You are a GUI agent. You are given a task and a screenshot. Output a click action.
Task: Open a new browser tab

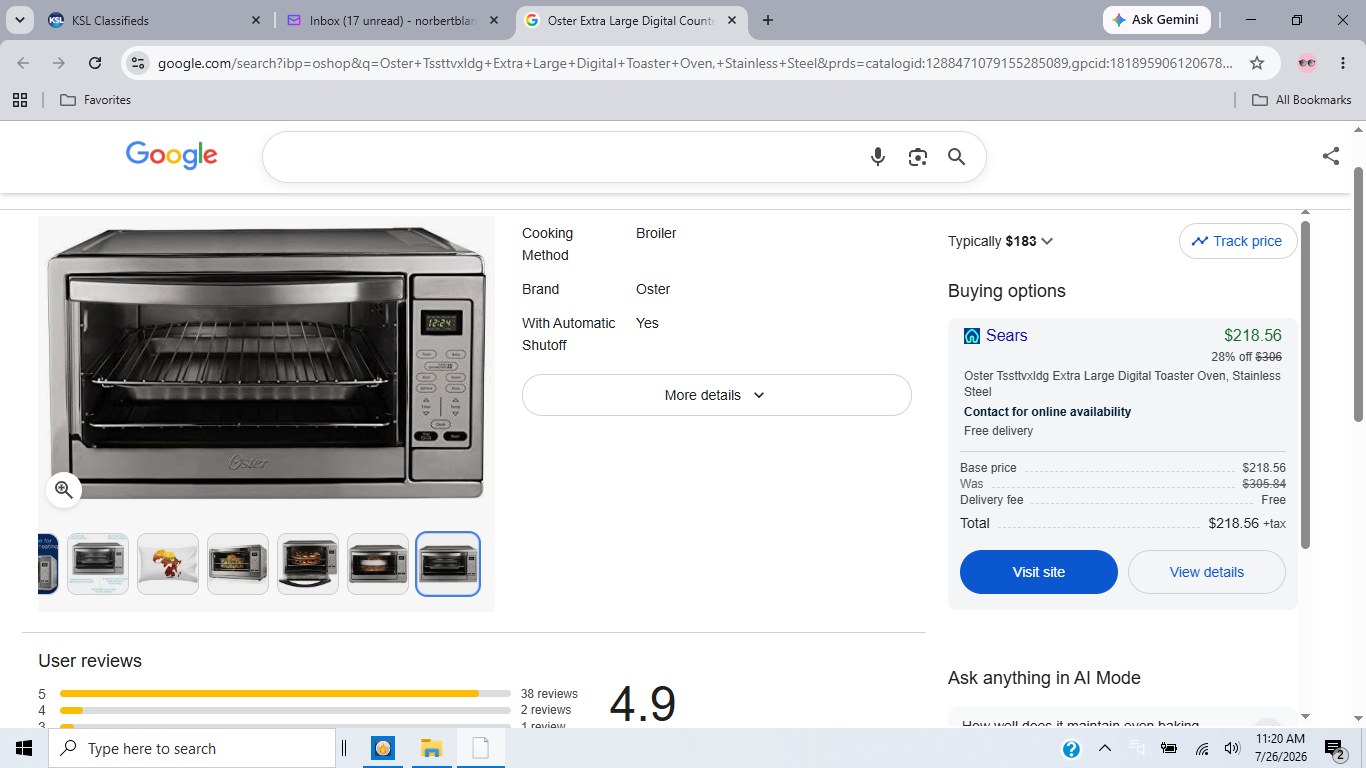[767, 20]
